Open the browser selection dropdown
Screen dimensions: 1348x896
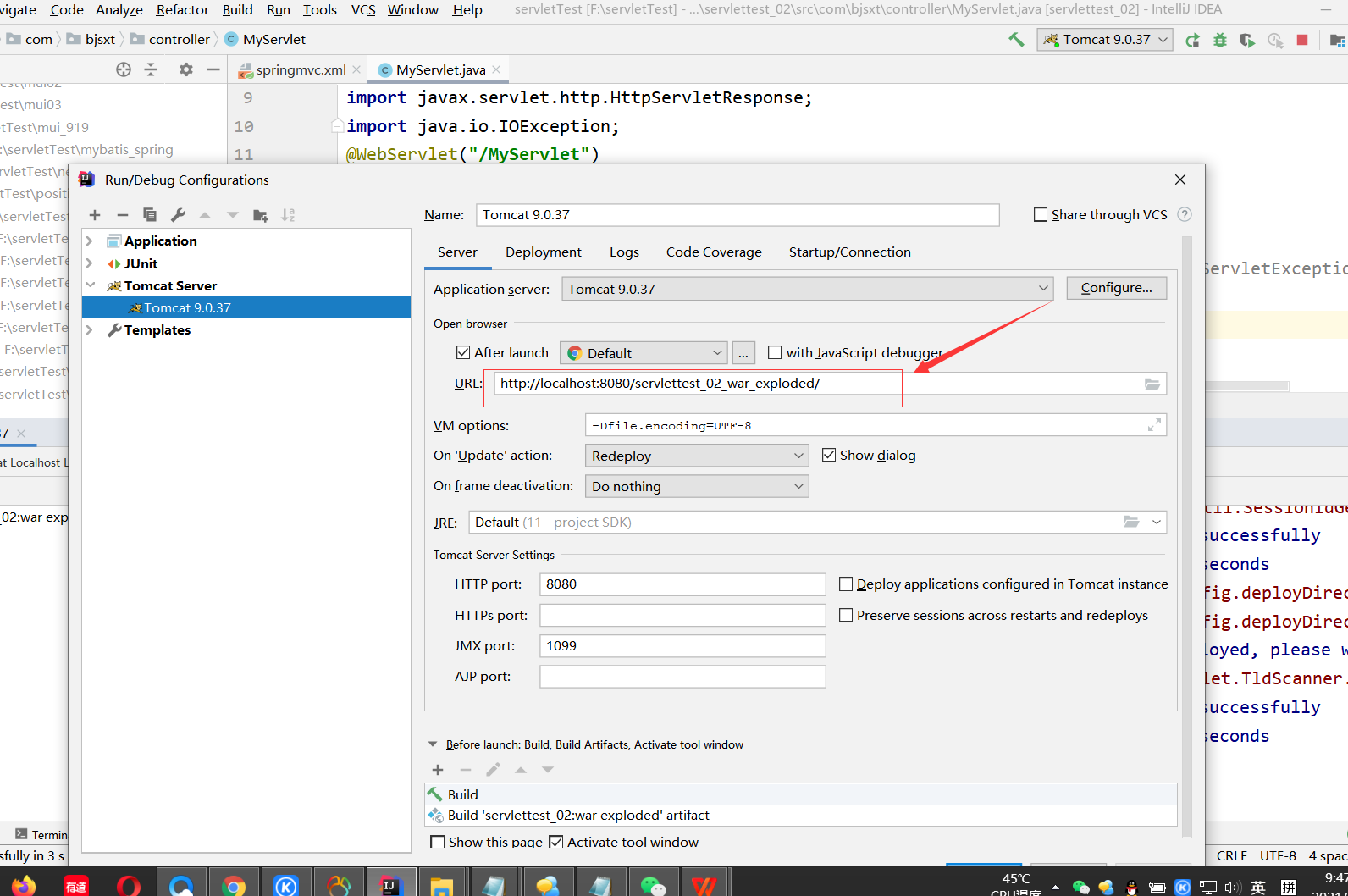point(644,353)
